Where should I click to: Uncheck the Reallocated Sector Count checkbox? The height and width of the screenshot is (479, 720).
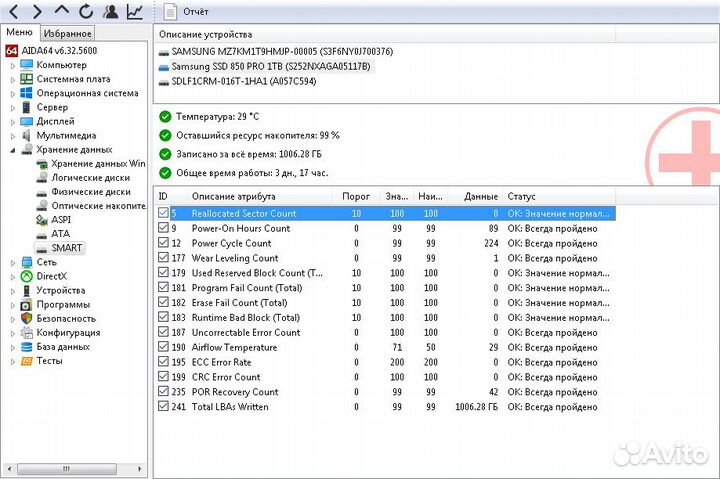tap(164, 213)
